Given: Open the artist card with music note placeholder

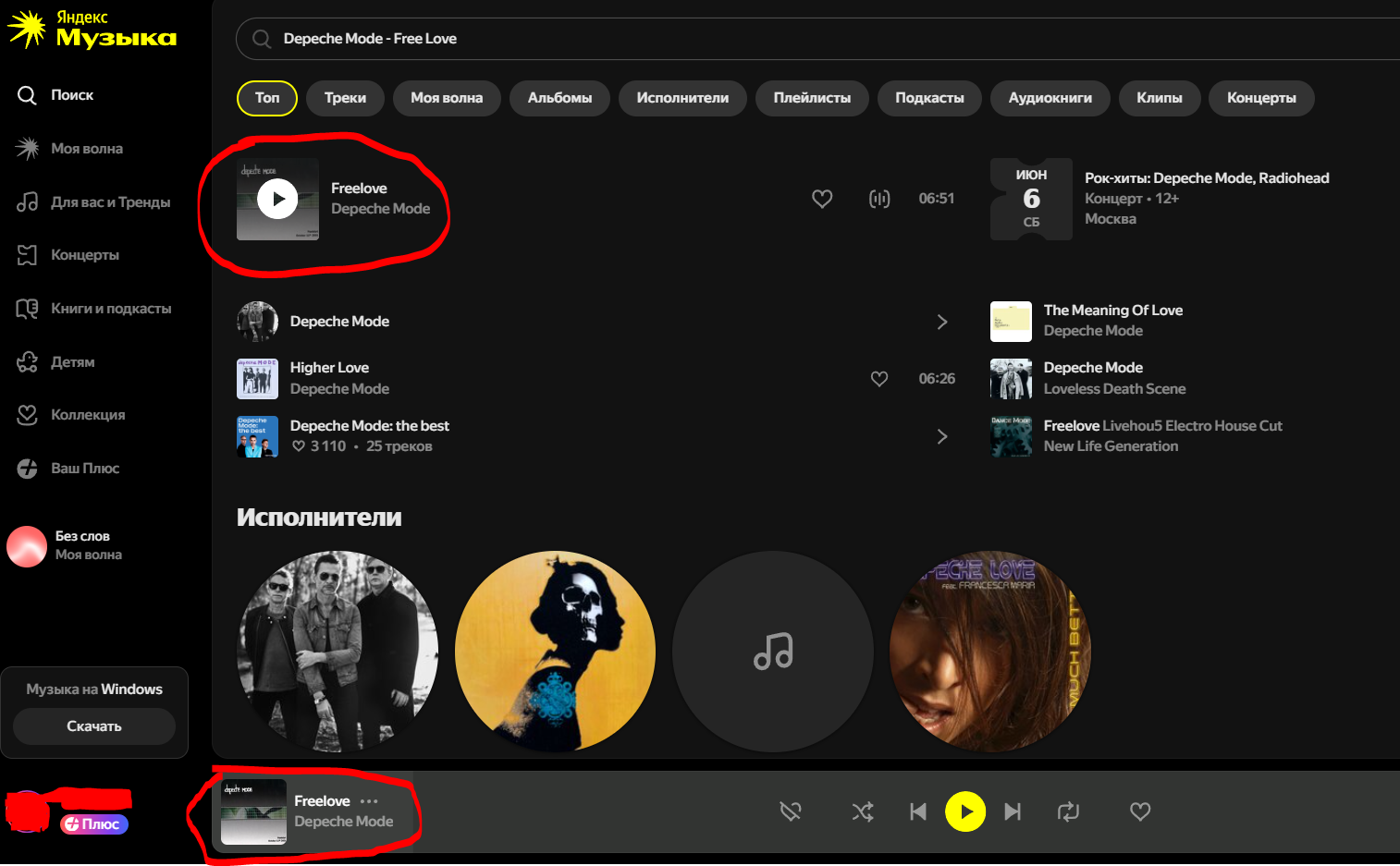Looking at the screenshot, I should pos(773,652).
